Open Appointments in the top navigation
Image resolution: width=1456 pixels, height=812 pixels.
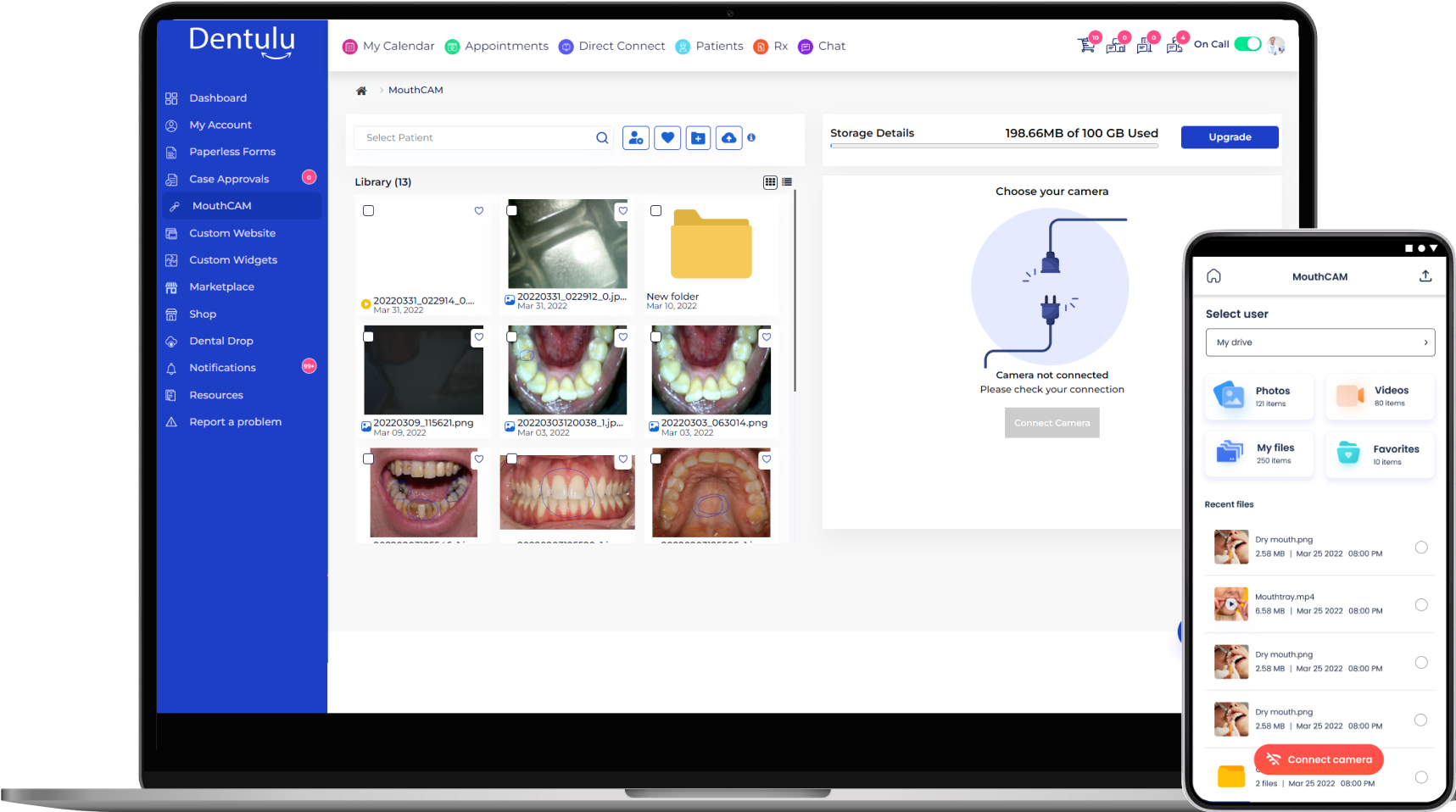(x=497, y=47)
